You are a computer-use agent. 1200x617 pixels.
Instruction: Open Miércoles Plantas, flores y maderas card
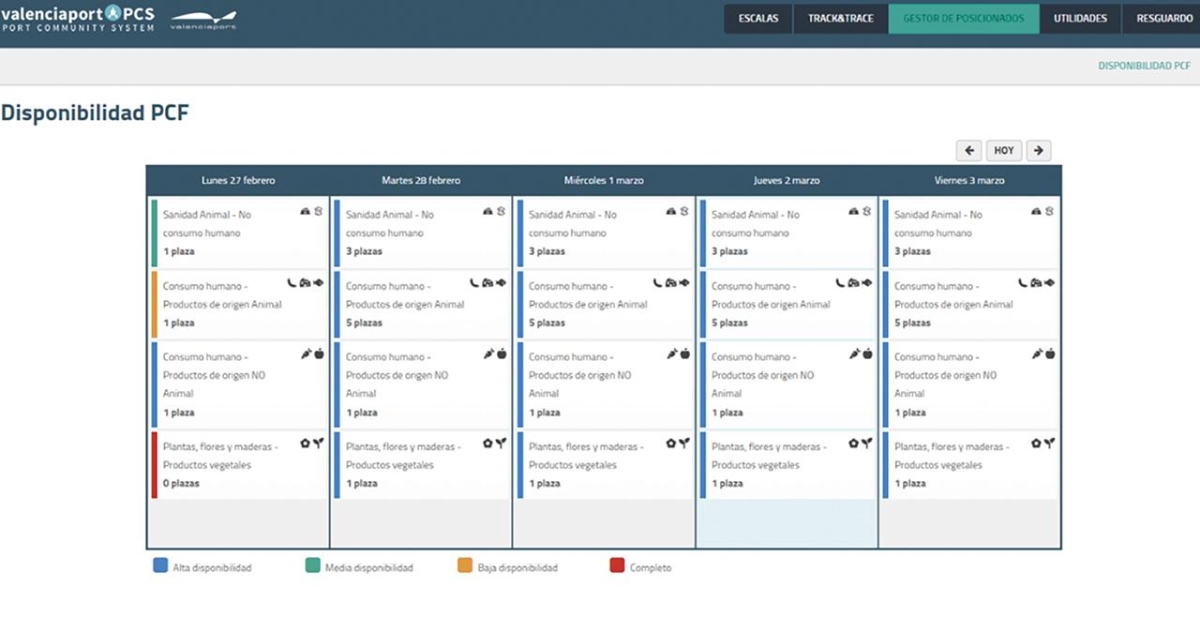(606, 464)
